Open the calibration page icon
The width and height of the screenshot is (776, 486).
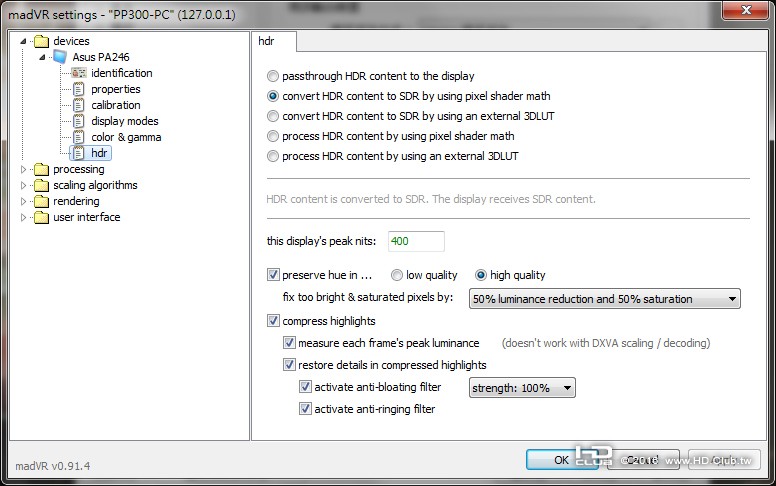click(79, 105)
